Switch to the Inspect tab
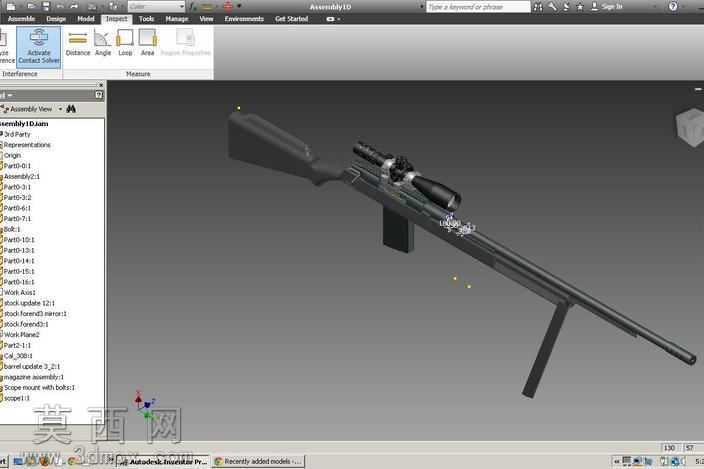The height and width of the screenshot is (469, 704). pyautogui.click(x=117, y=19)
